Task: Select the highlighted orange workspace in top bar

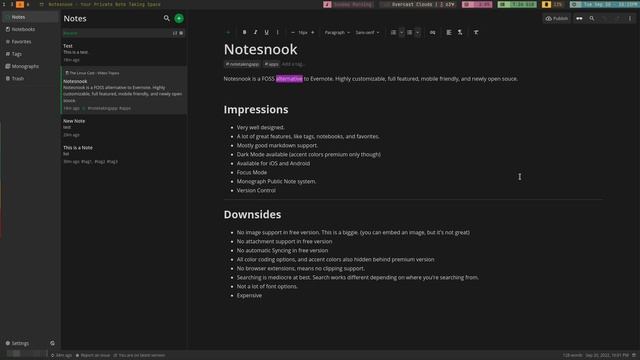Action: pos(20,4)
